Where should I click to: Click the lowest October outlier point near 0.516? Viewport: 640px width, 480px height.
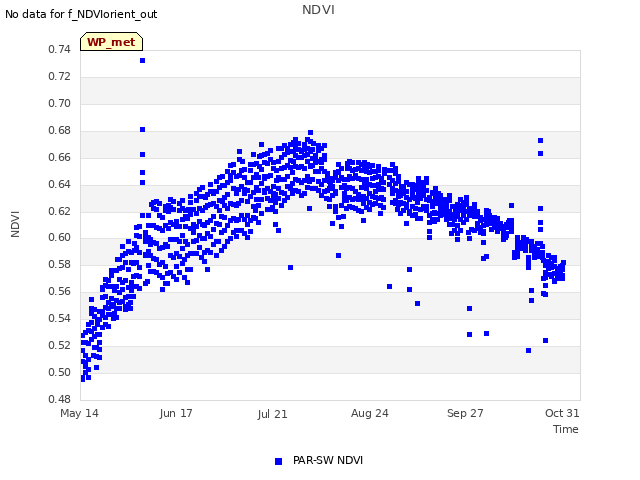529,351
